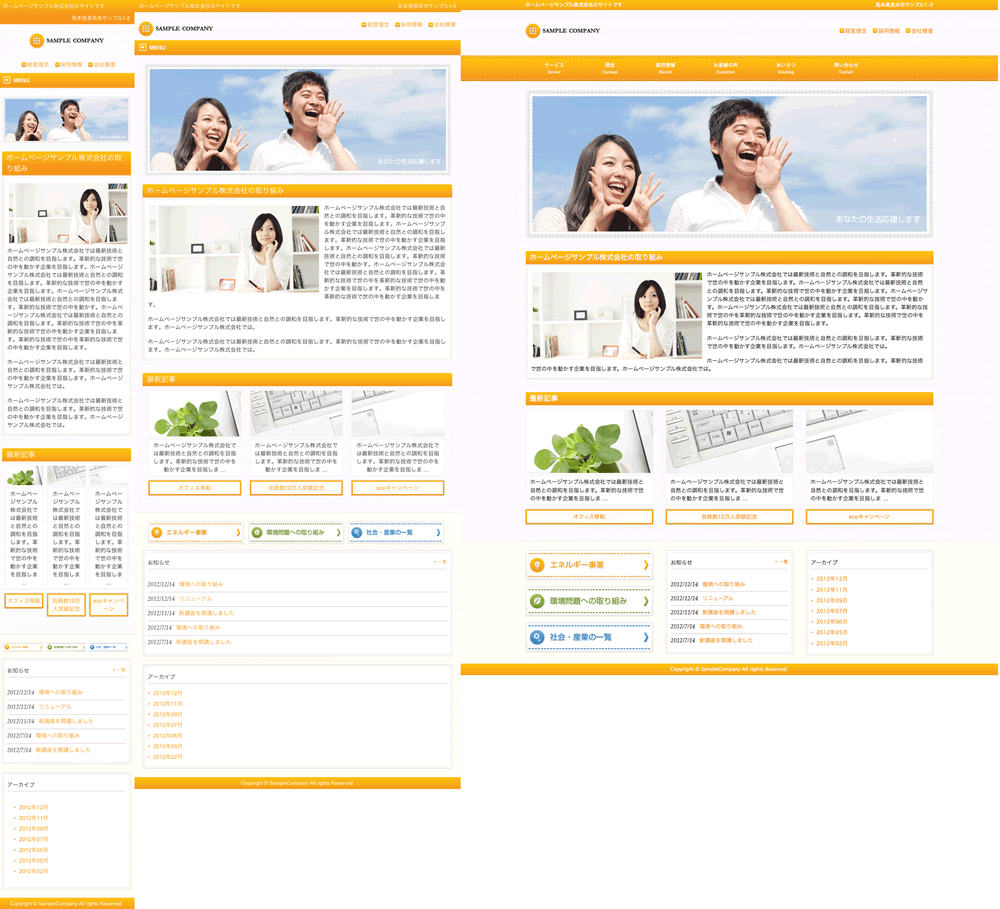Select the 問い合わせ Contact navigation item
Image resolution: width=1000 pixels, height=909 pixels.
click(845, 68)
